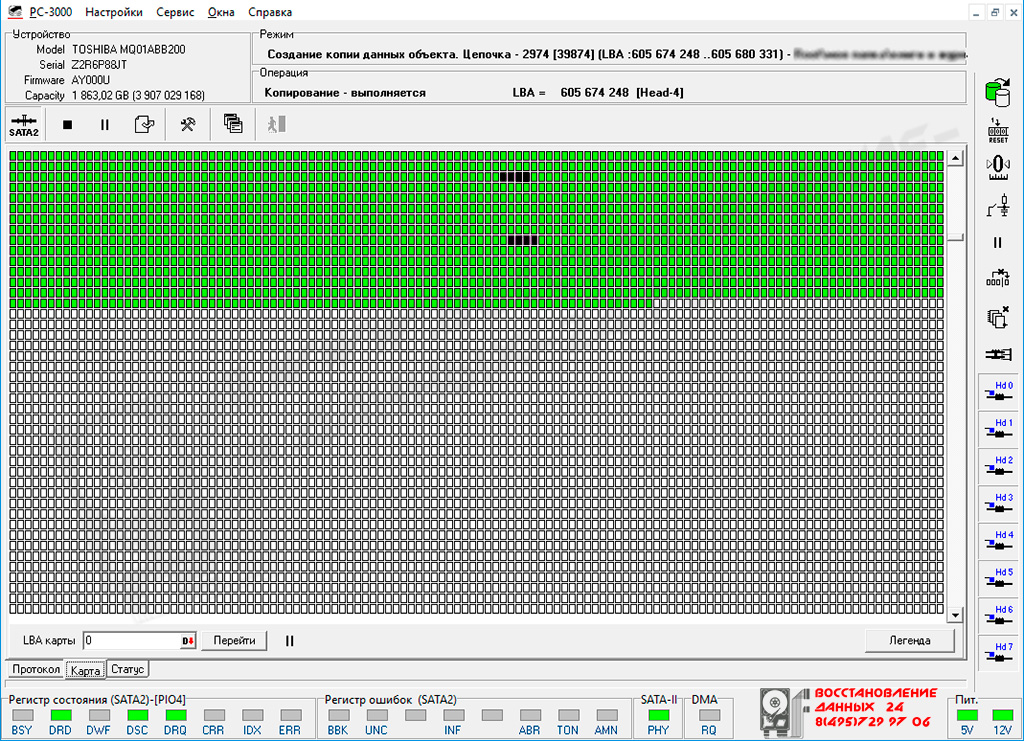Click the BSY status indicator

(x=22, y=716)
